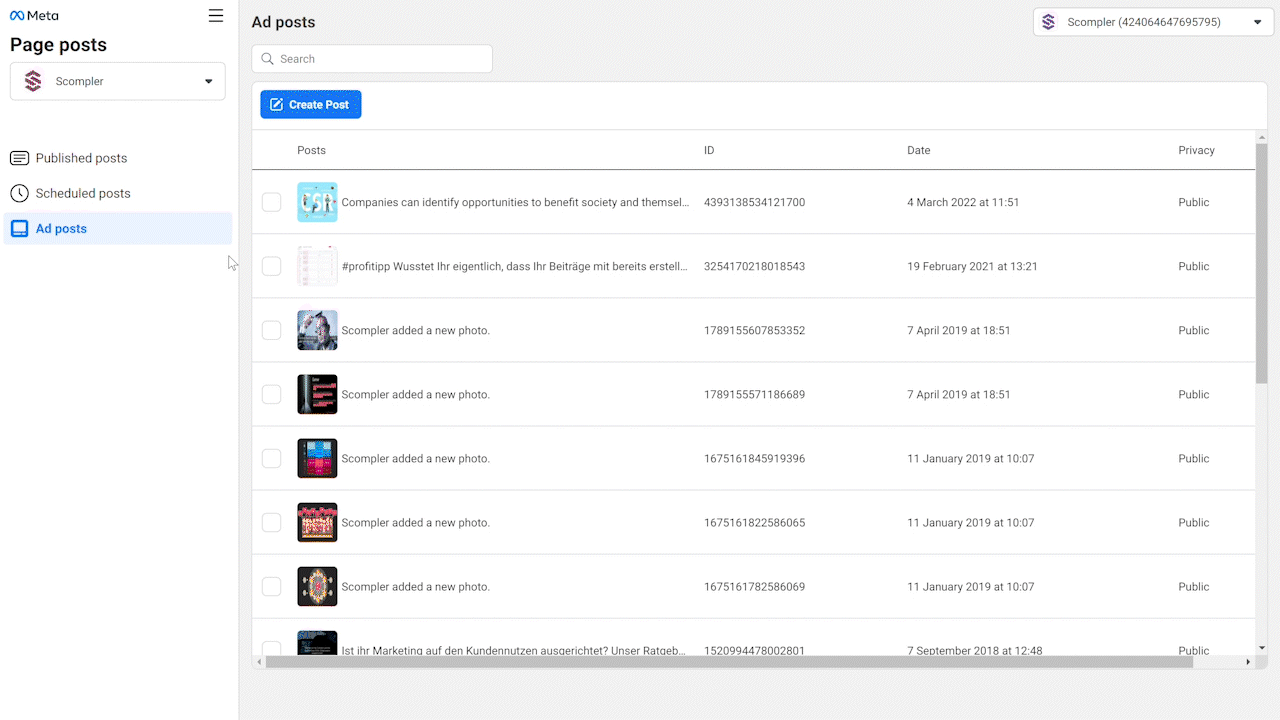Expand the Scompler page dropdown in the sidebar
The image size is (1280, 720).
[x=208, y=82]
